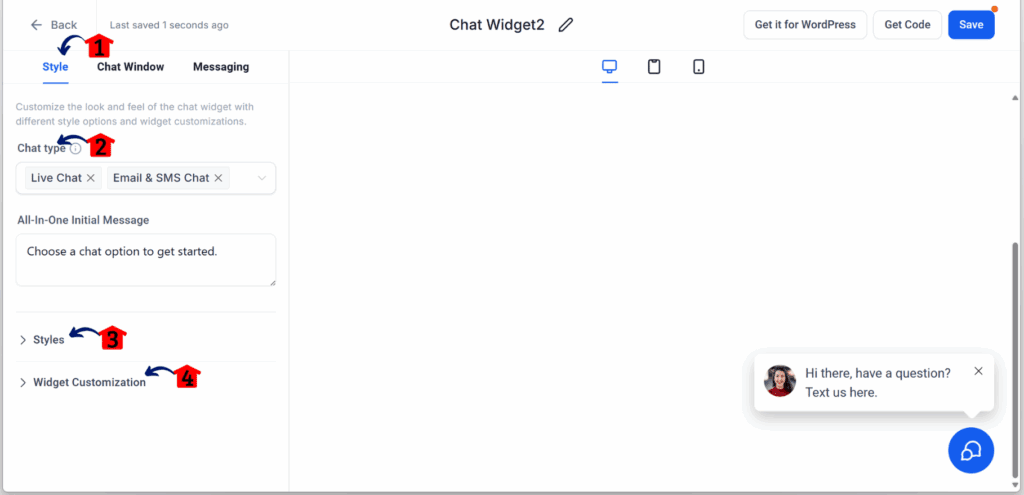Click the pencil edit icon beside Chat Widget2

[x=566, y=25]
